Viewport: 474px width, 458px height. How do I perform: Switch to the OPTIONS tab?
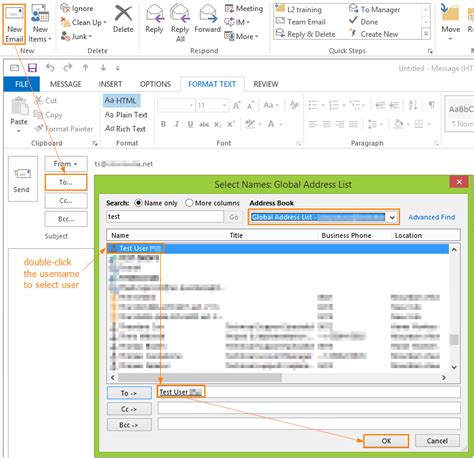(155, 84)
